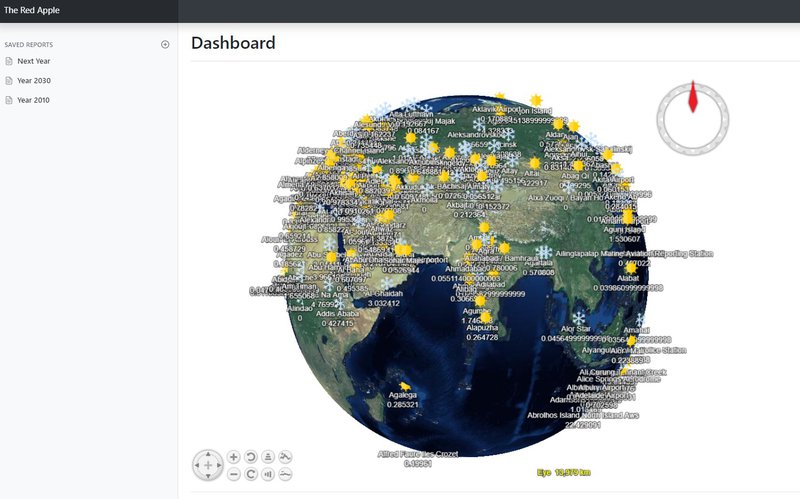This screenshot has height=499, width=800.
Task: Rotate globe clockwise with heading button
Action: [250, 474]
